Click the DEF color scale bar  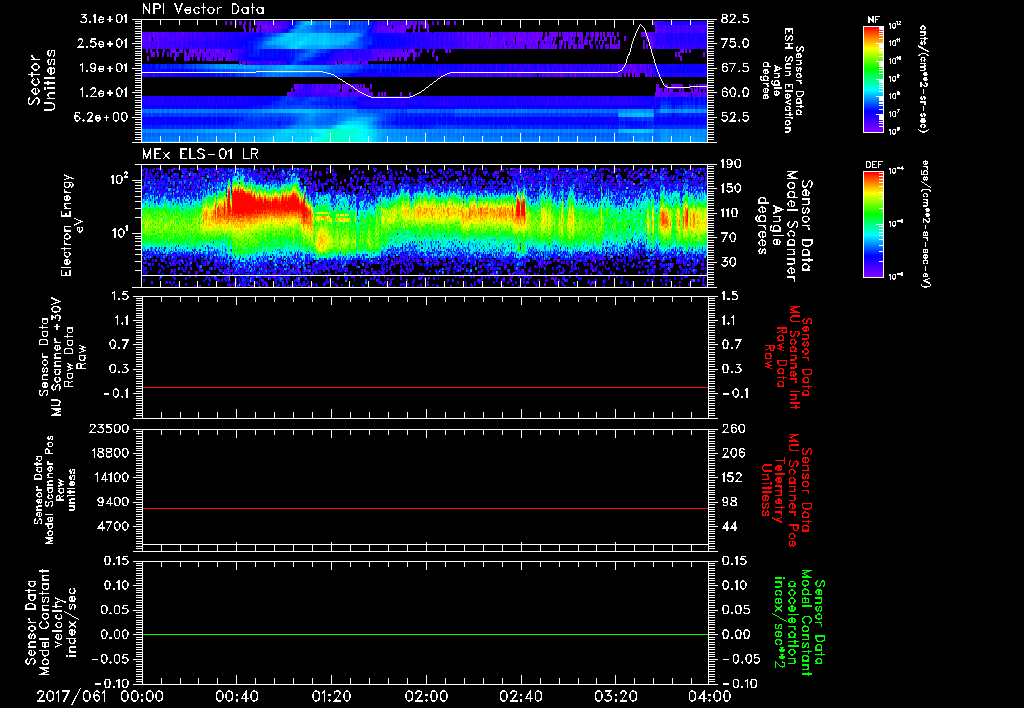(871, 222)
